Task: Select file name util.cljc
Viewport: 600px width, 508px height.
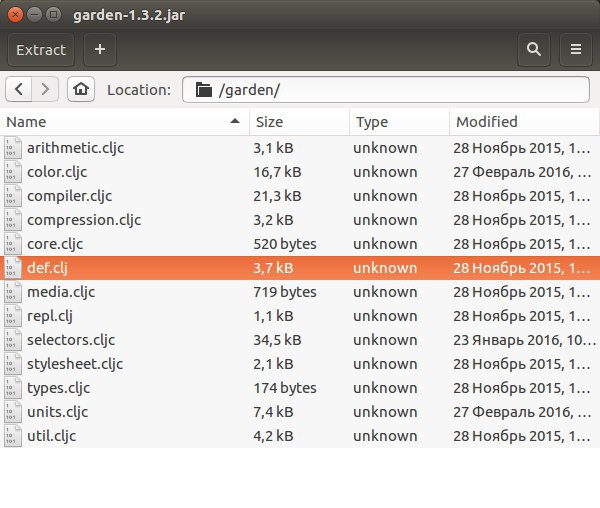Action: [x=52, y=436]
